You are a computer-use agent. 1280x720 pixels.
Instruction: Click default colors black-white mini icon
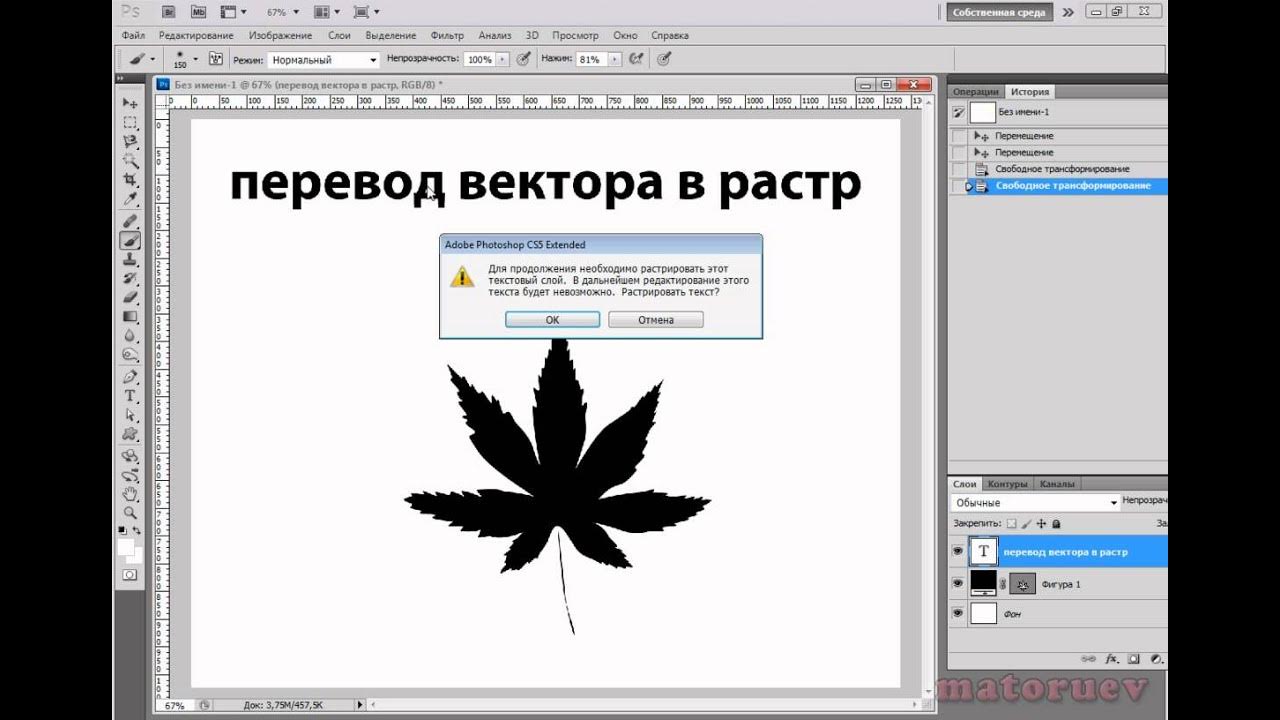[123, 530]
